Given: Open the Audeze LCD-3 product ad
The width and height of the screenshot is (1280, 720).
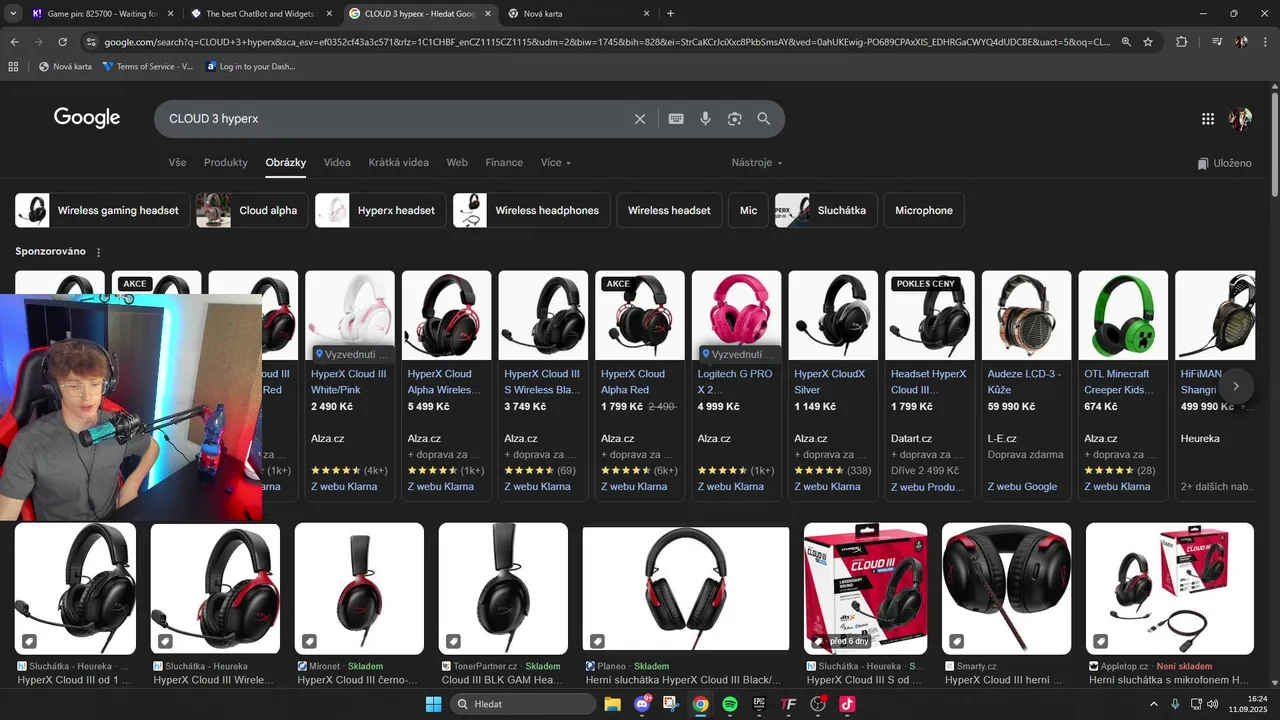Looking at the screenshot, I should pos(1026,384).
